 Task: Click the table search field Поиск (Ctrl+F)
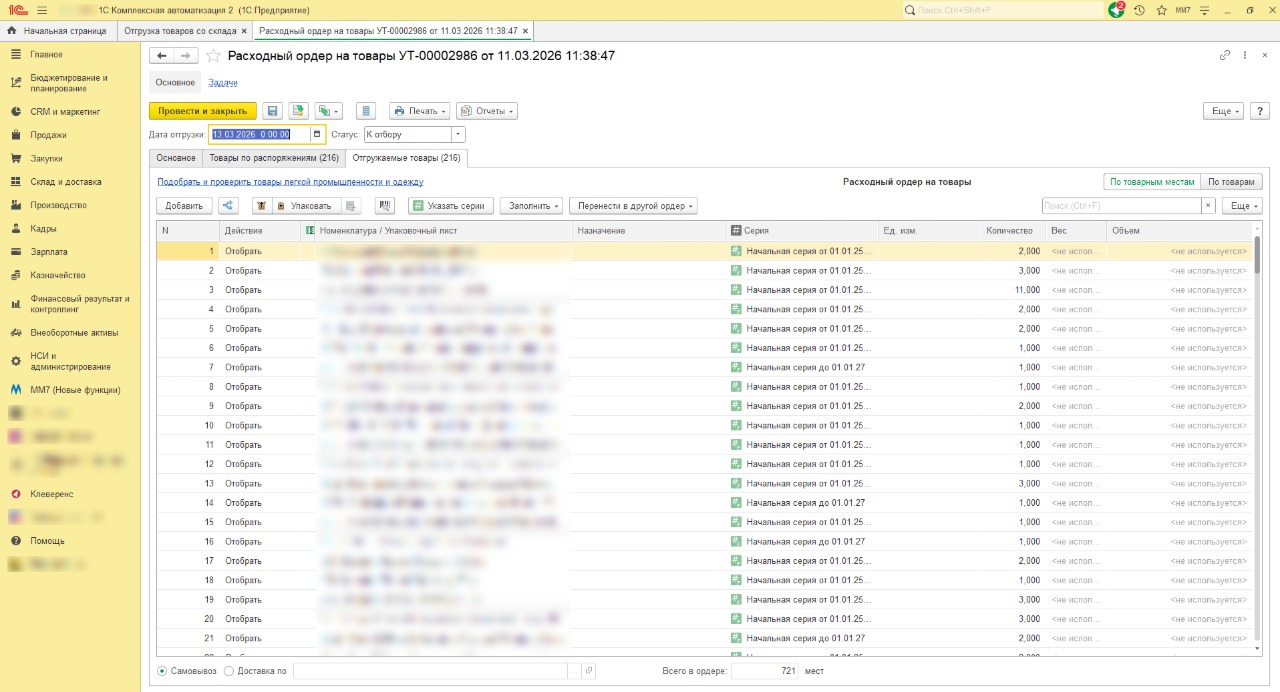pyautogui.click(x=1121, y=206)
